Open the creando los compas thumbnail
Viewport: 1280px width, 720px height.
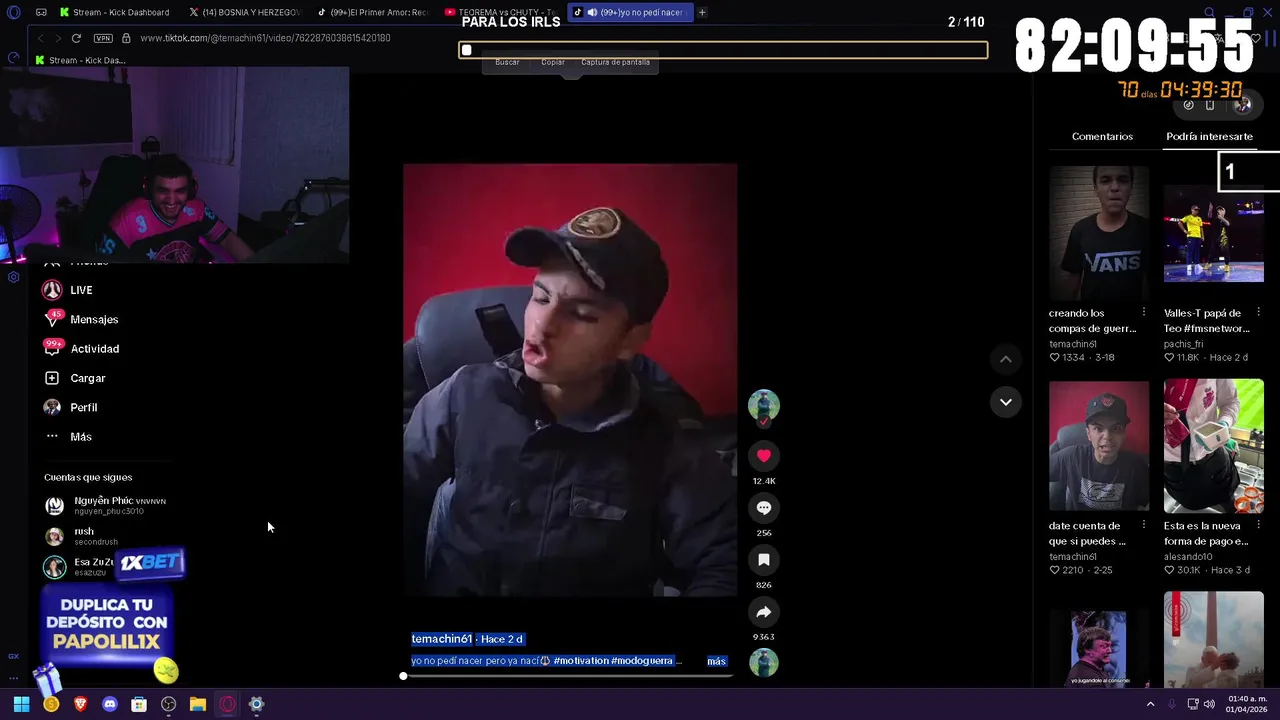(x=1099, y=233)
